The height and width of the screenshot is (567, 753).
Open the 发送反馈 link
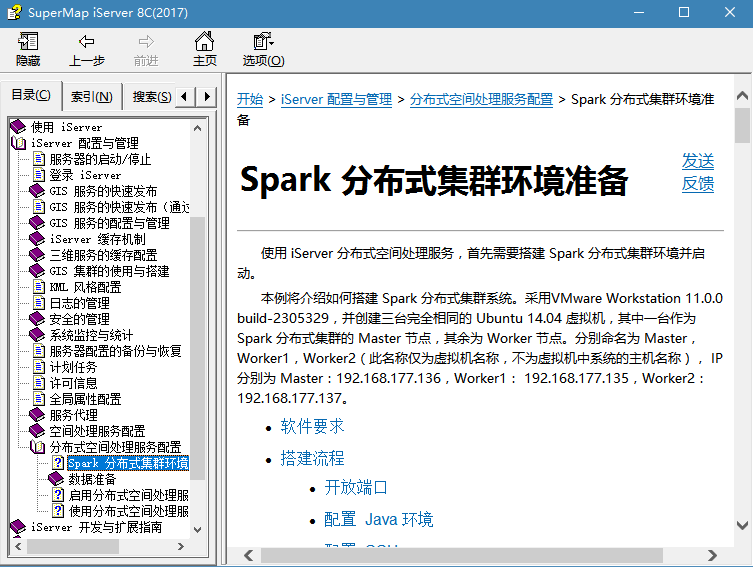coord(697,172)
